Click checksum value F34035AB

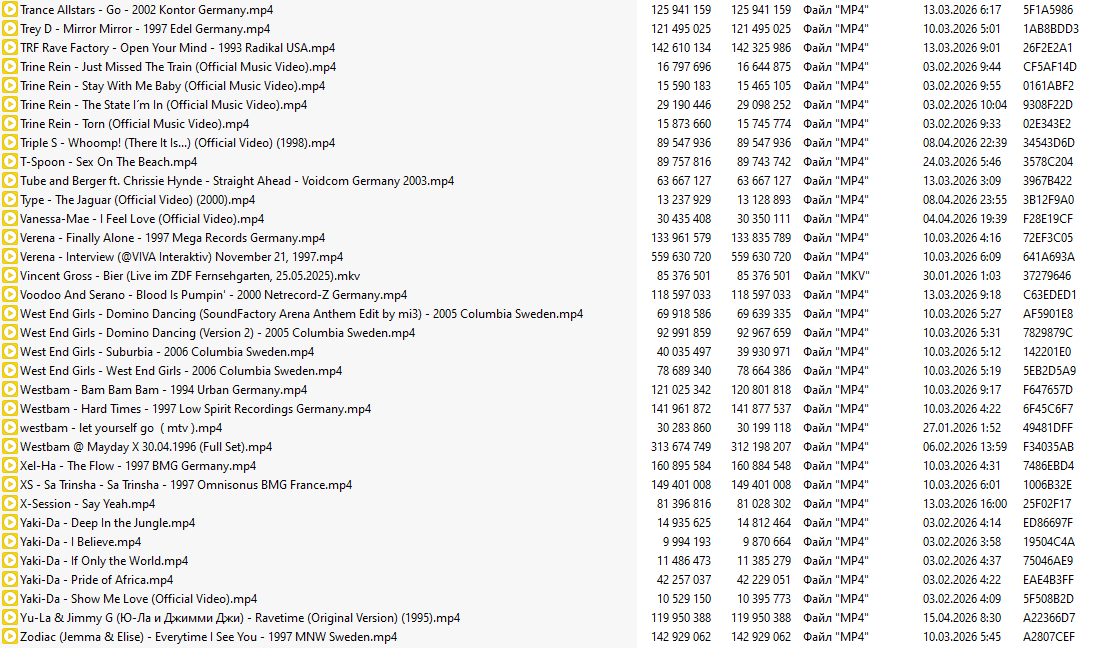pos(1048,447)
